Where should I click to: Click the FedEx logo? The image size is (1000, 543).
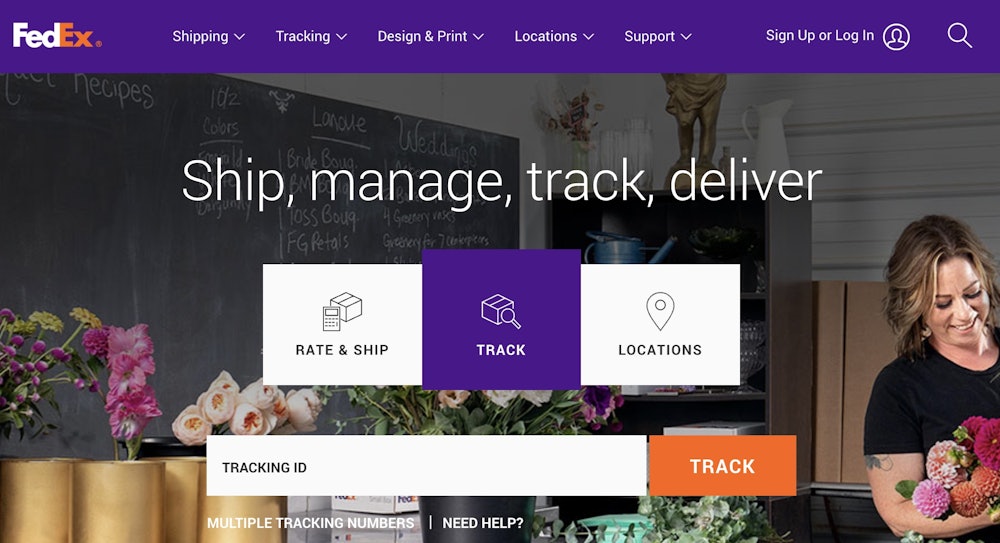(x=57, y=35)
